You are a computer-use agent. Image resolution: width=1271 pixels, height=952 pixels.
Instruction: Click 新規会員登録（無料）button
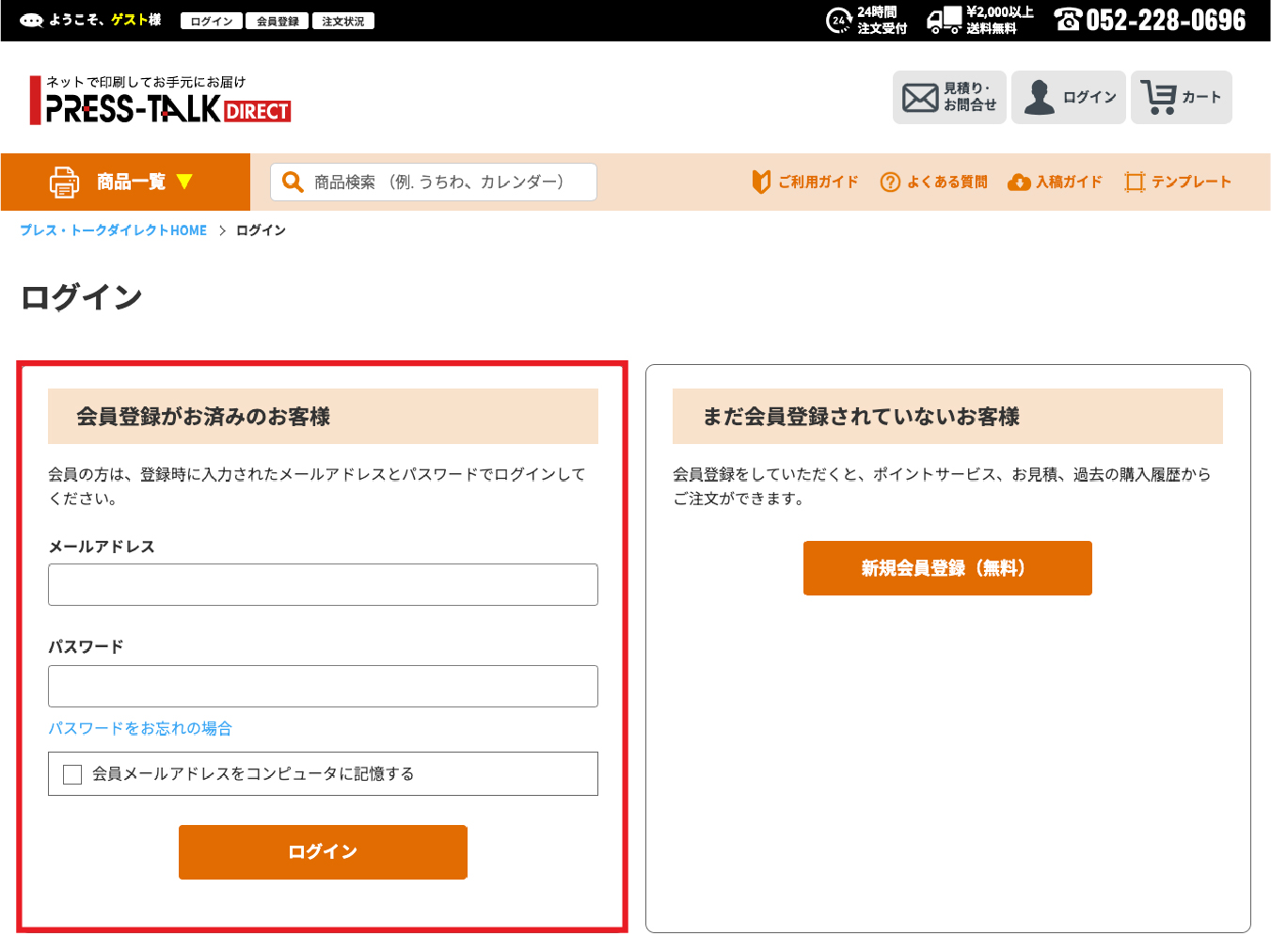(947, 568)
